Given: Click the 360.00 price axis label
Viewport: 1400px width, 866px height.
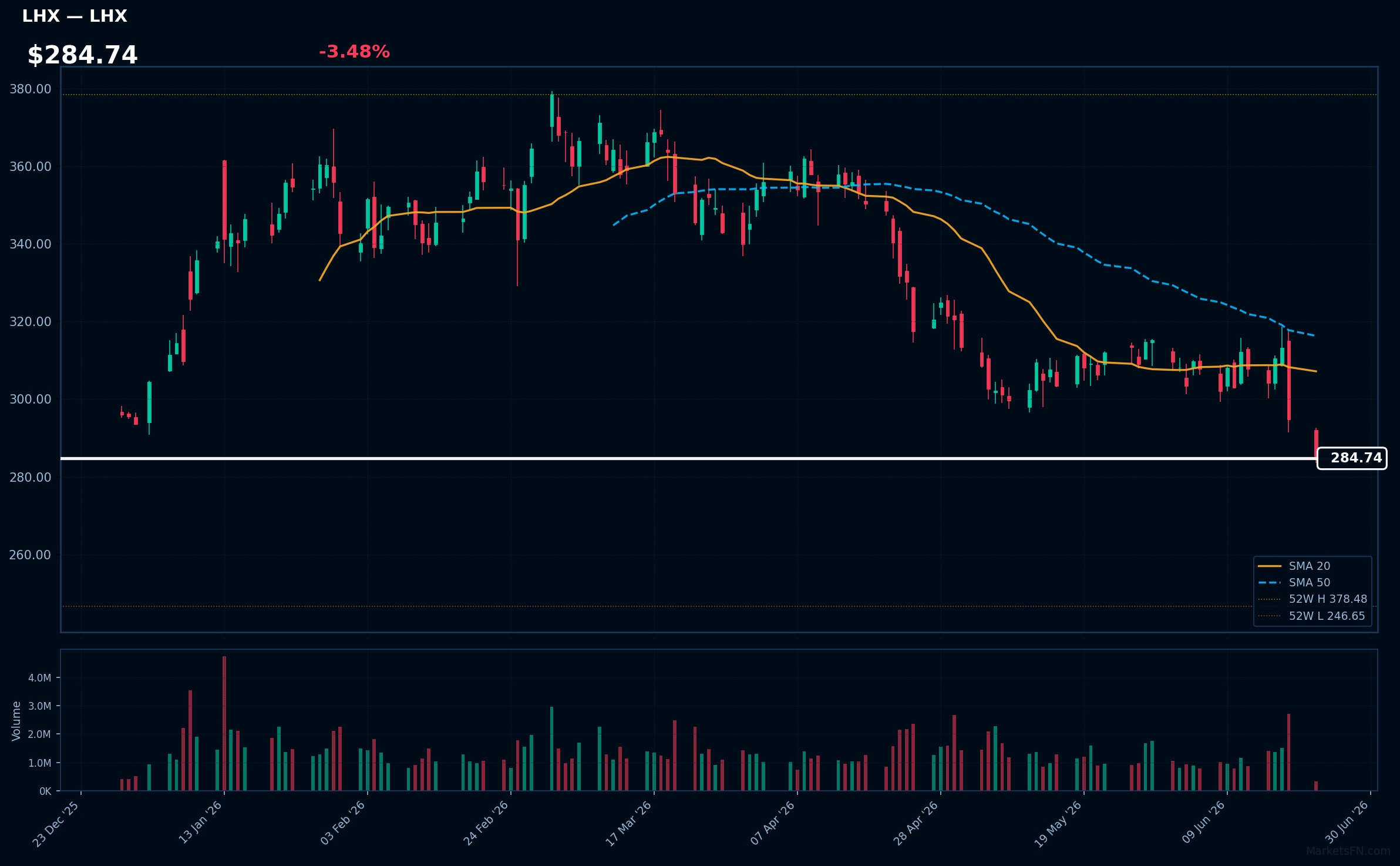Looking at the screenshot, I should click(x=31, y=167).
